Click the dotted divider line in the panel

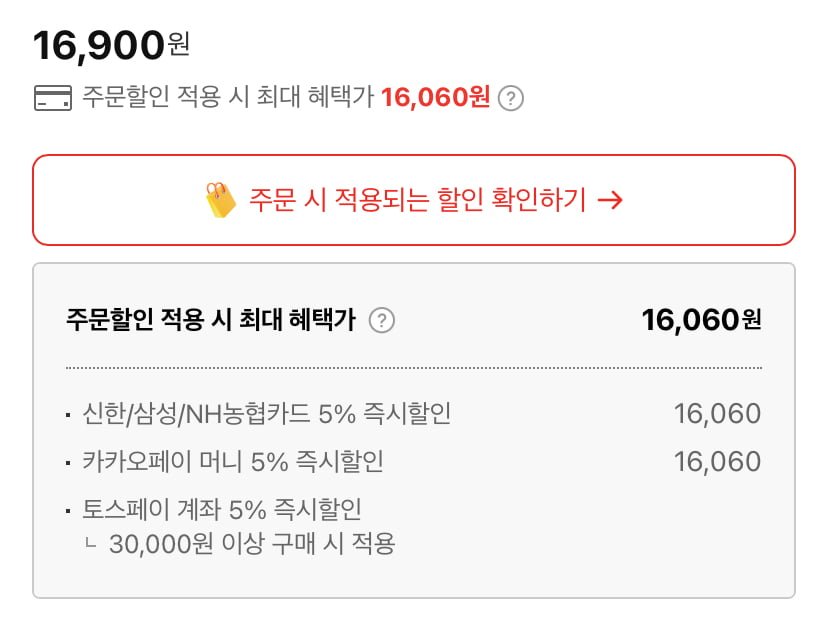point(414,368)
